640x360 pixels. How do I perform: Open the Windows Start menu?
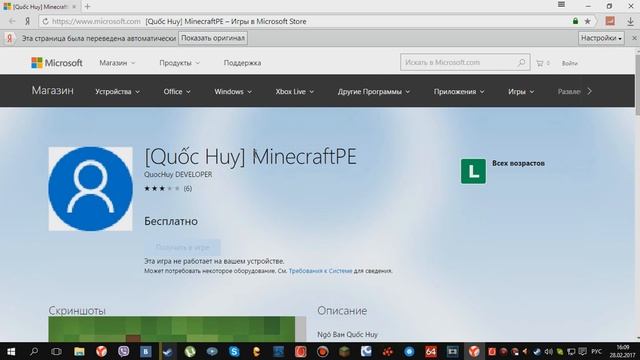point(11,351)
